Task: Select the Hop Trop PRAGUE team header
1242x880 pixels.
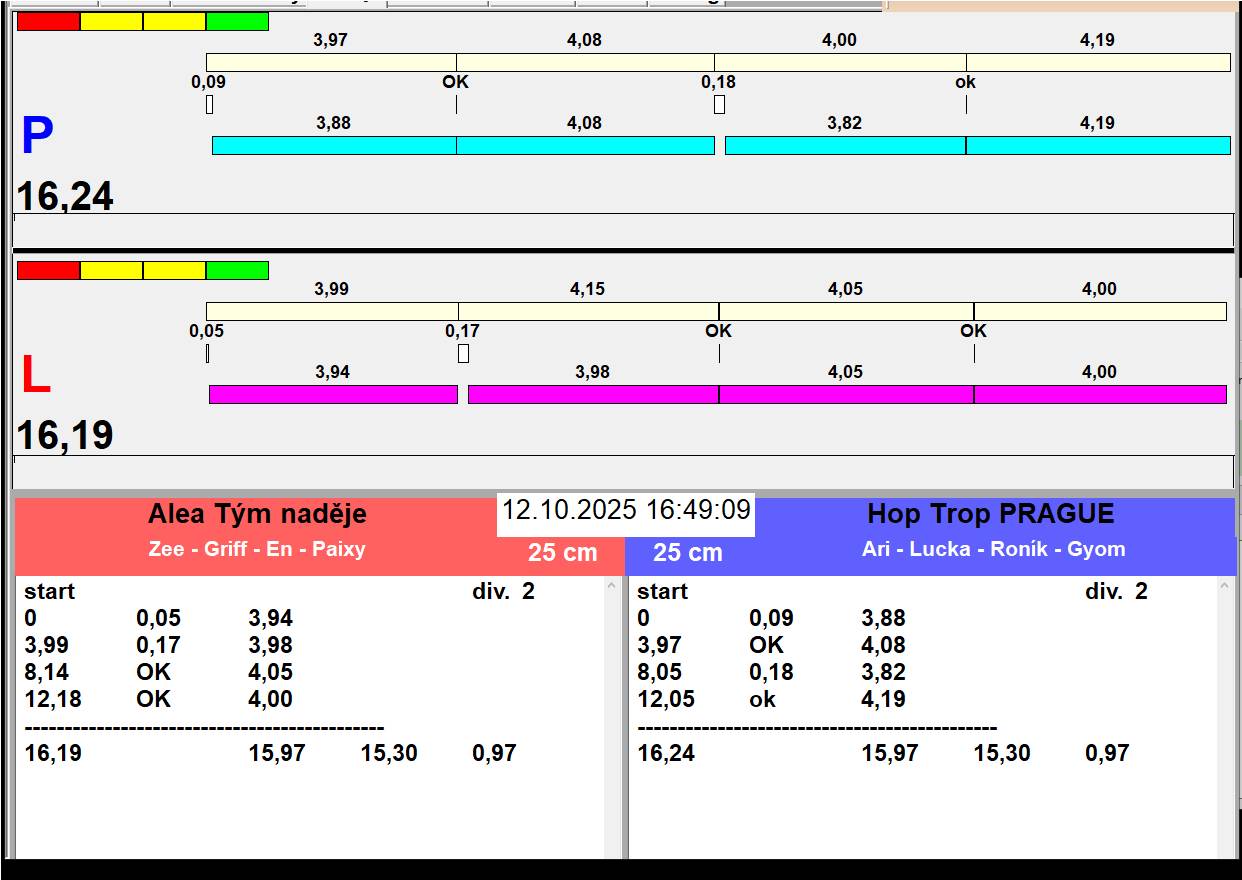Action: point(990,515)
